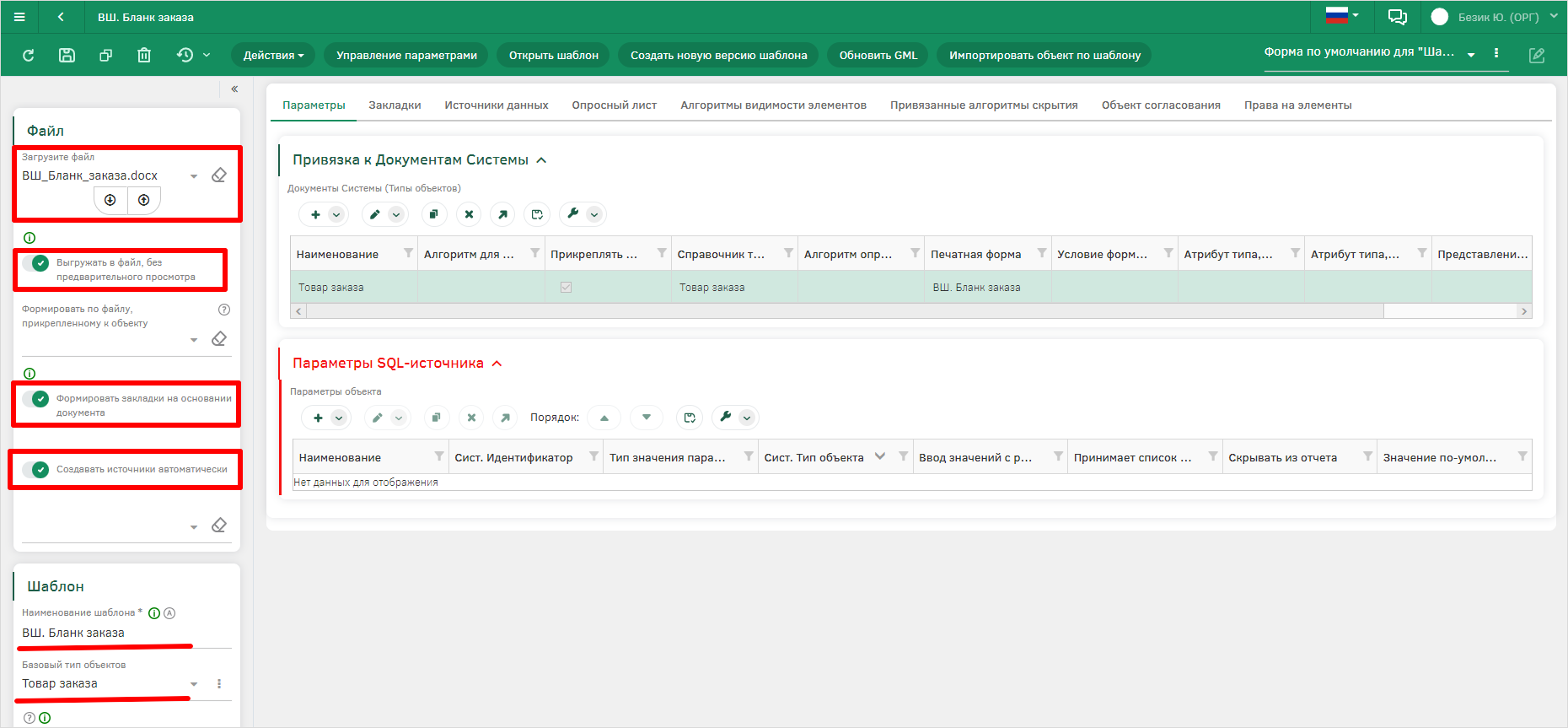This screenshot has width=1568, height=728.
Task: Select the Товар заказа row name cell
Action: (x=354, y=288)
